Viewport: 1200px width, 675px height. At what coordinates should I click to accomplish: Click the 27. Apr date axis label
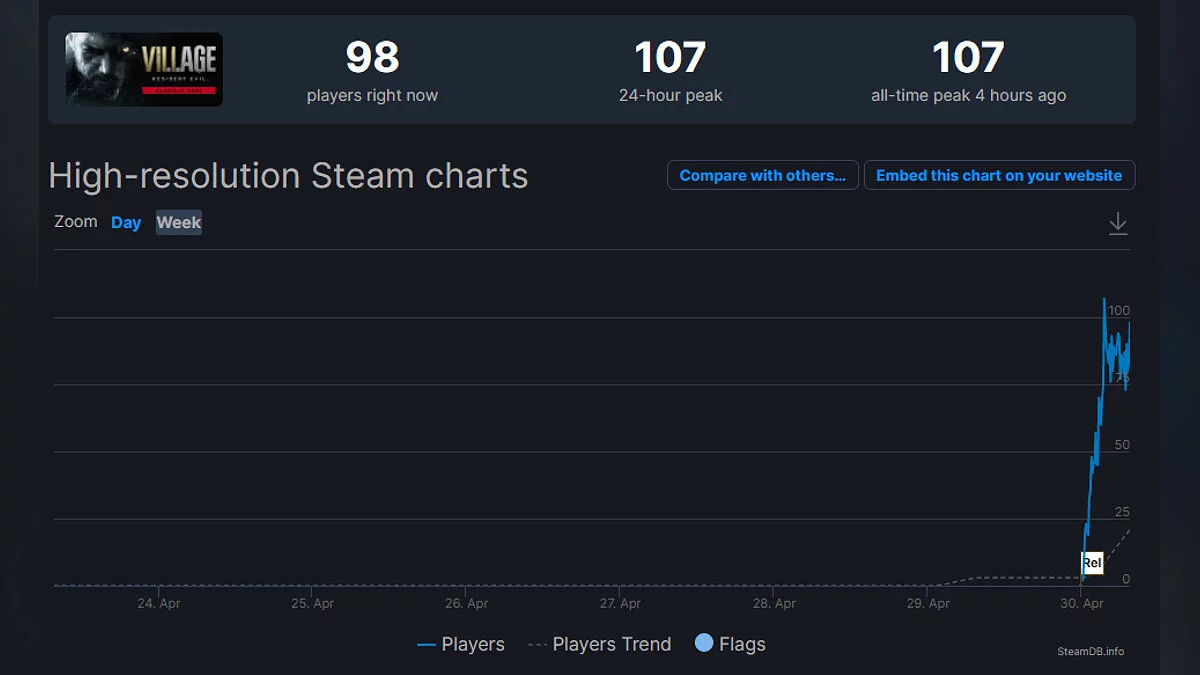coord(620,603)
